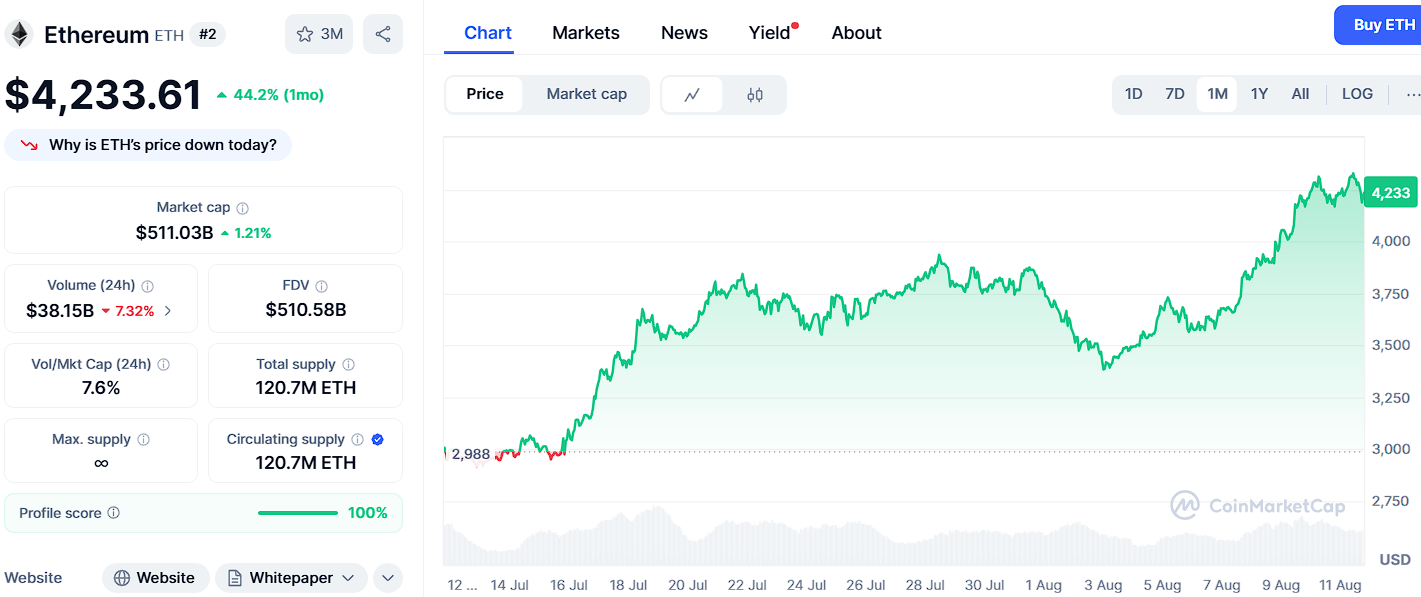The height and width of the screenshot is (597, 1421).
Task: Click the ETH ticker symbol text
Action: coord(169,36)
